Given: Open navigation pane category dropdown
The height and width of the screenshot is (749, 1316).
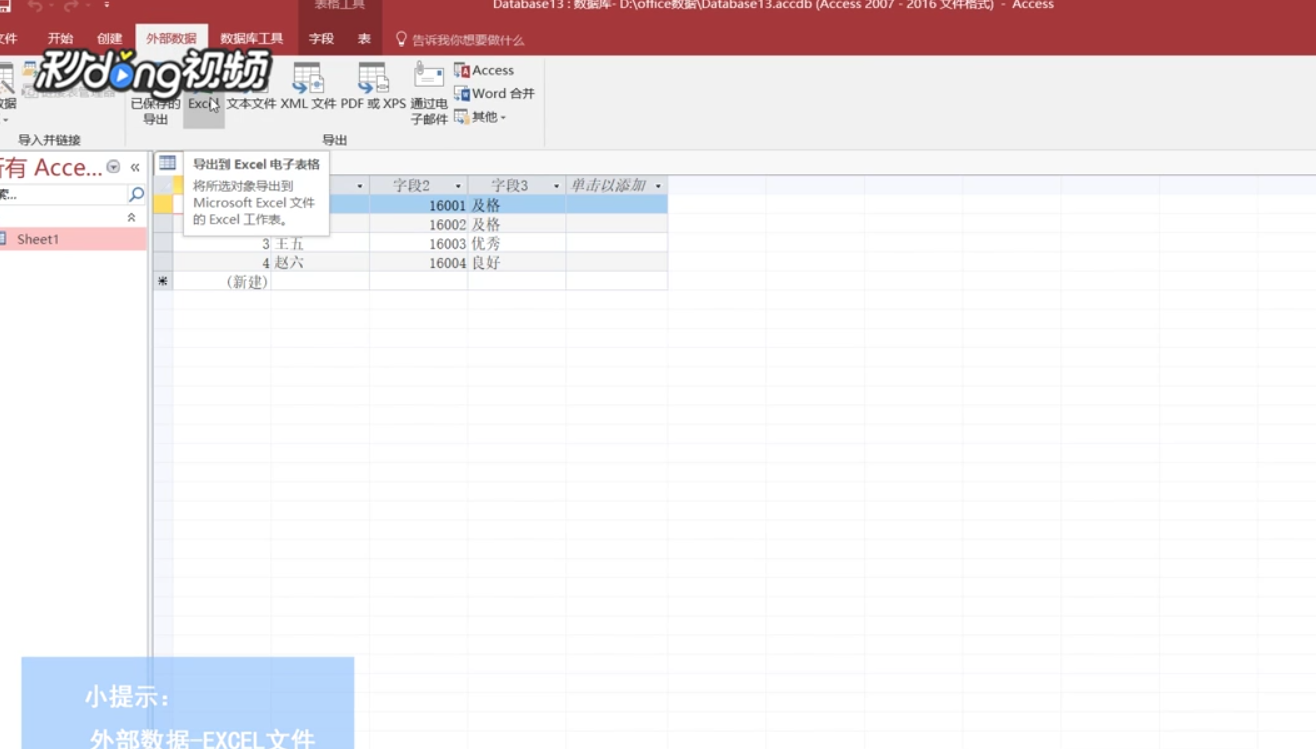Looking at the screenshot, I should [113, 167].
